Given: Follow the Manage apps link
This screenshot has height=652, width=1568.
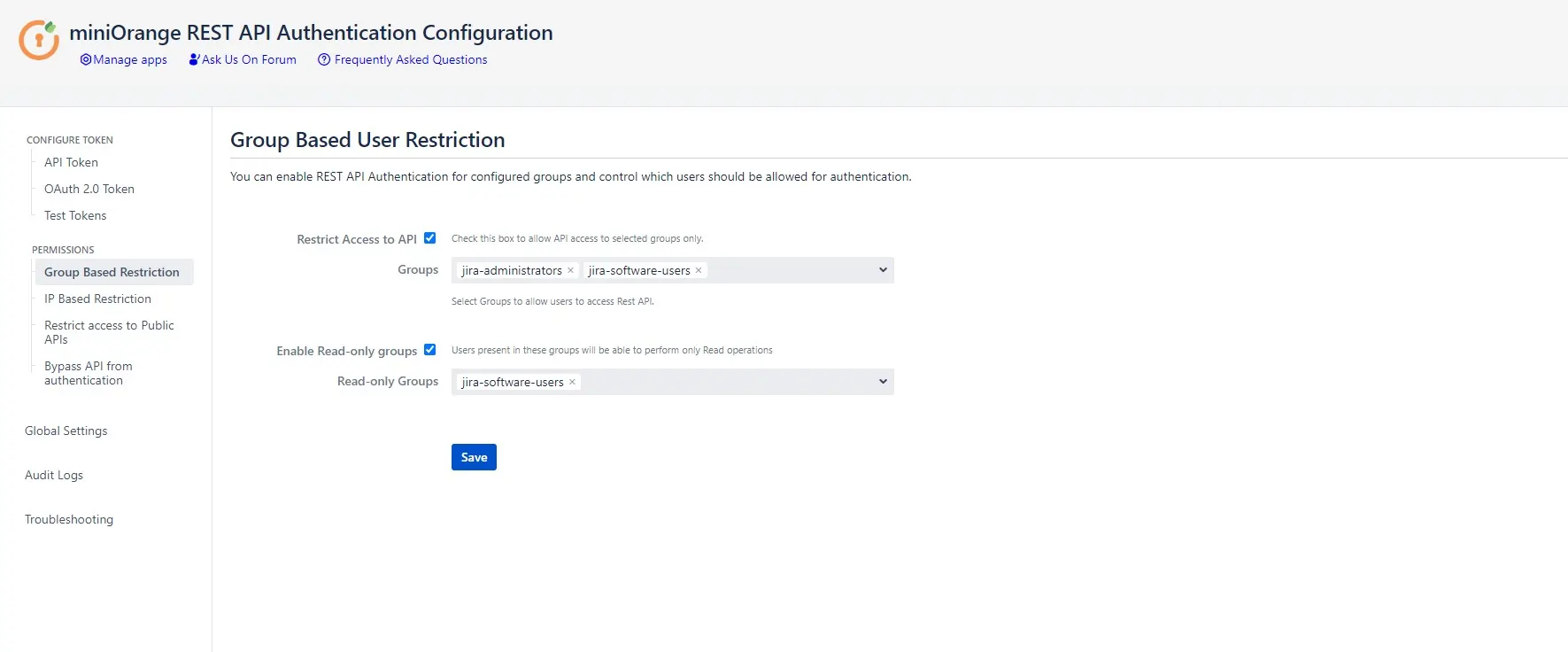Looking at the screenshot, I should tap(130, 59).
